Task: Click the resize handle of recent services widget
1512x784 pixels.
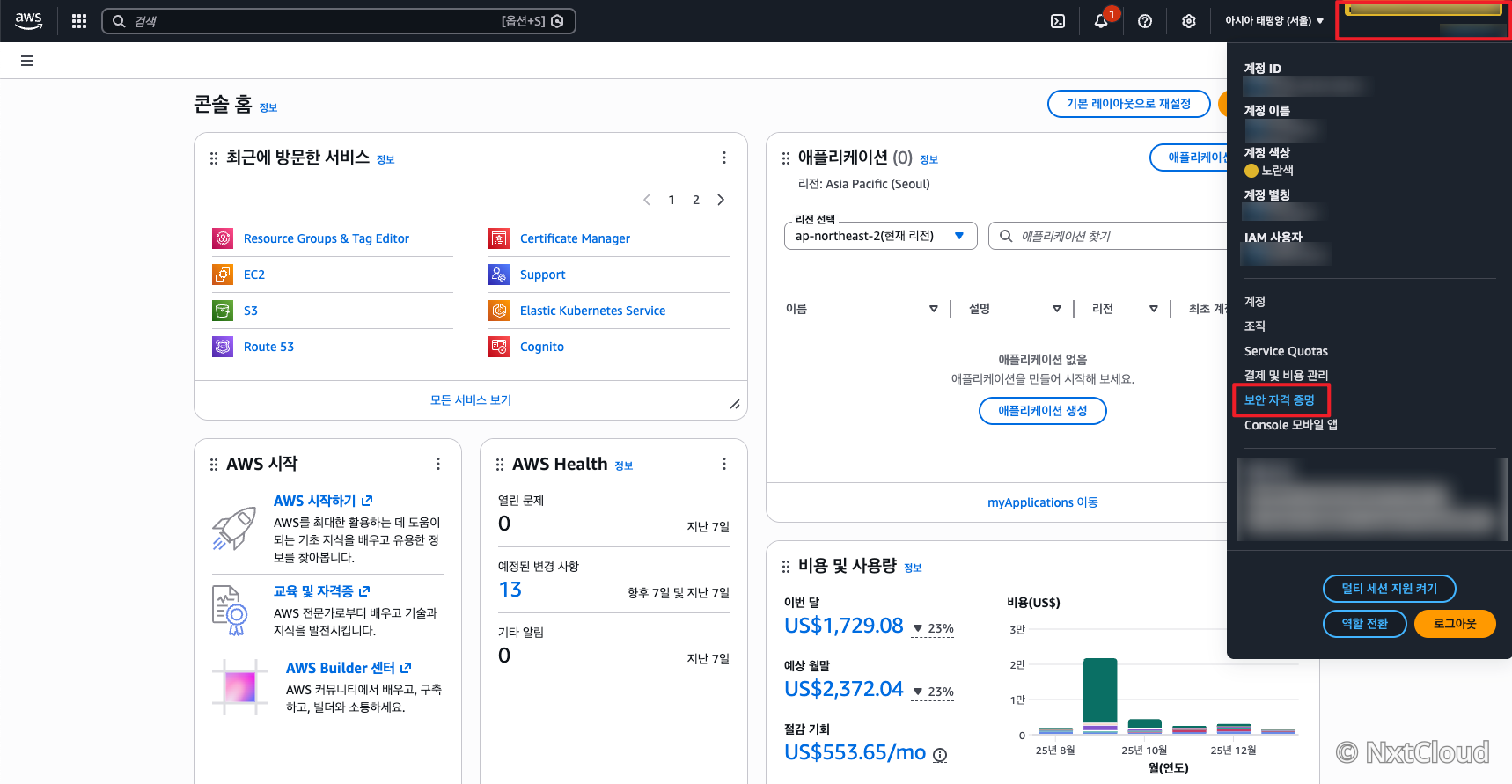Action: [x=735, y=404]
